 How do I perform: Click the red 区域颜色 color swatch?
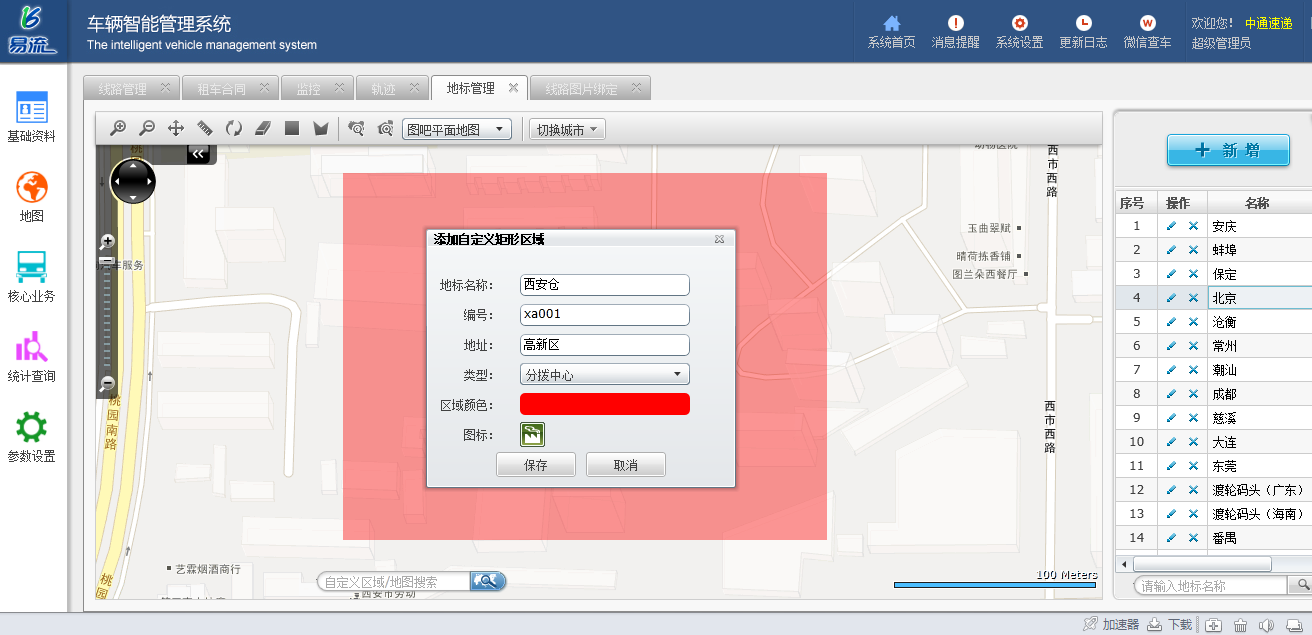[605, 404]
